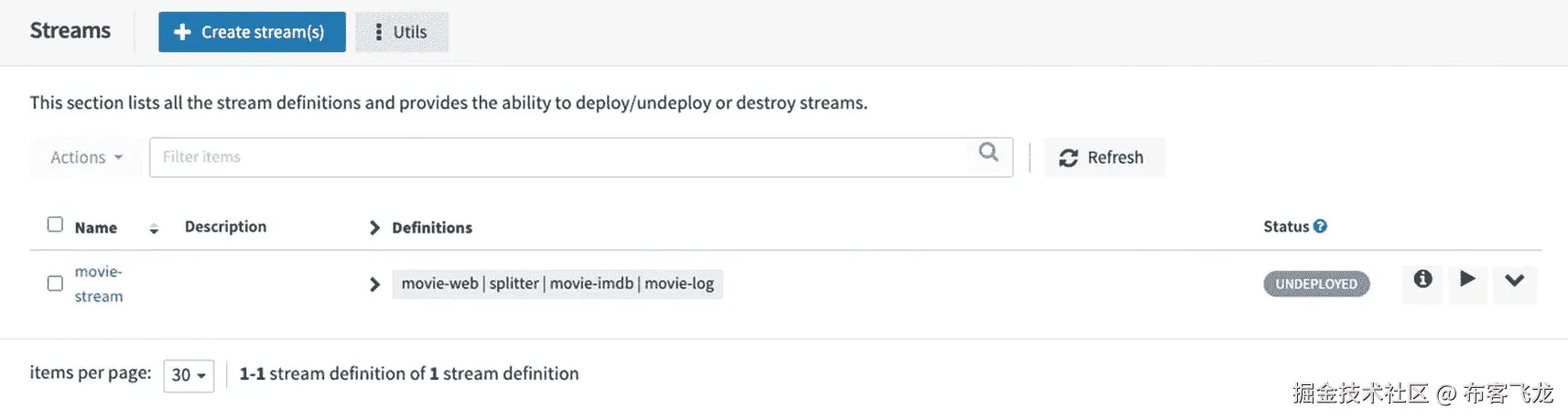Click the info icon for movie-stream

tap(1422, 279)
